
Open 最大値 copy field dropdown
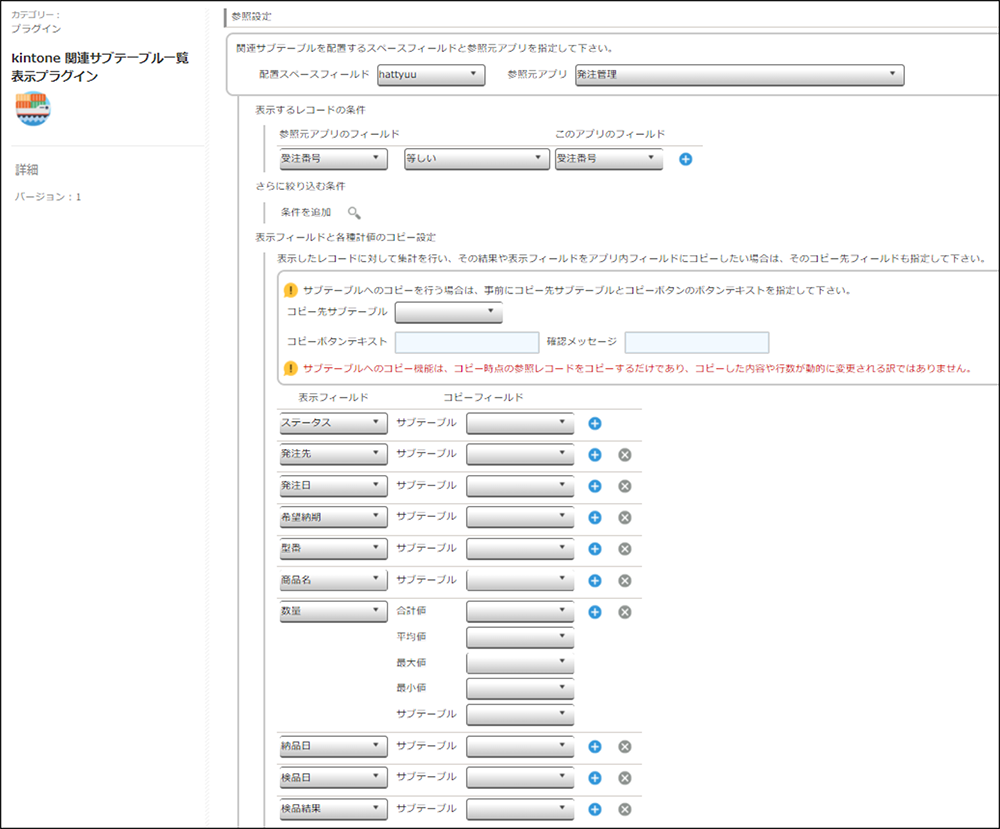[x=520, y=663]
